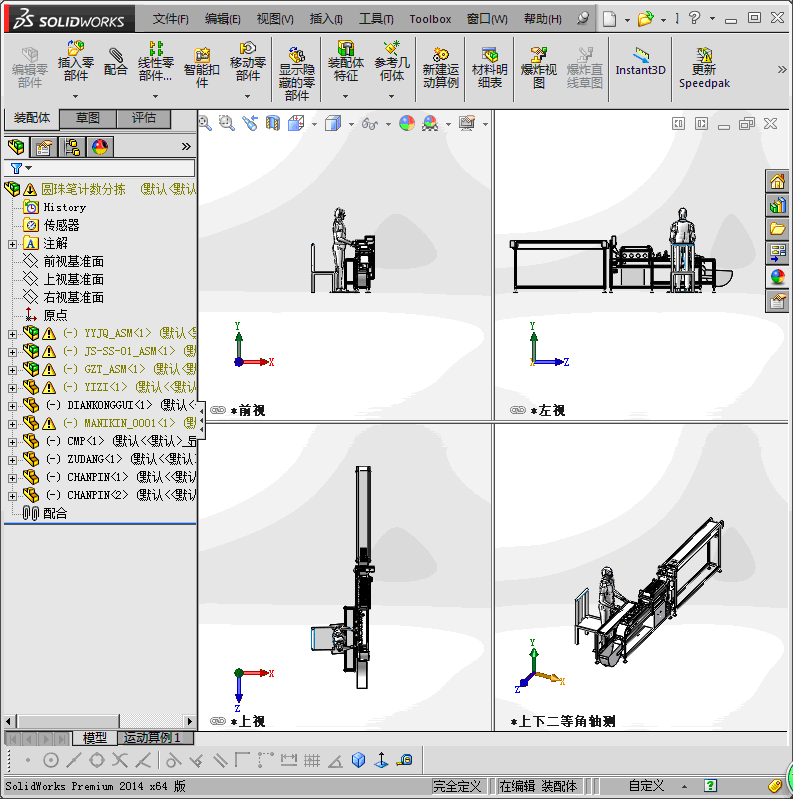Viewport: 793px width, 799px height.
Task: Click Section View icon
Action: [x=273, y=123]
